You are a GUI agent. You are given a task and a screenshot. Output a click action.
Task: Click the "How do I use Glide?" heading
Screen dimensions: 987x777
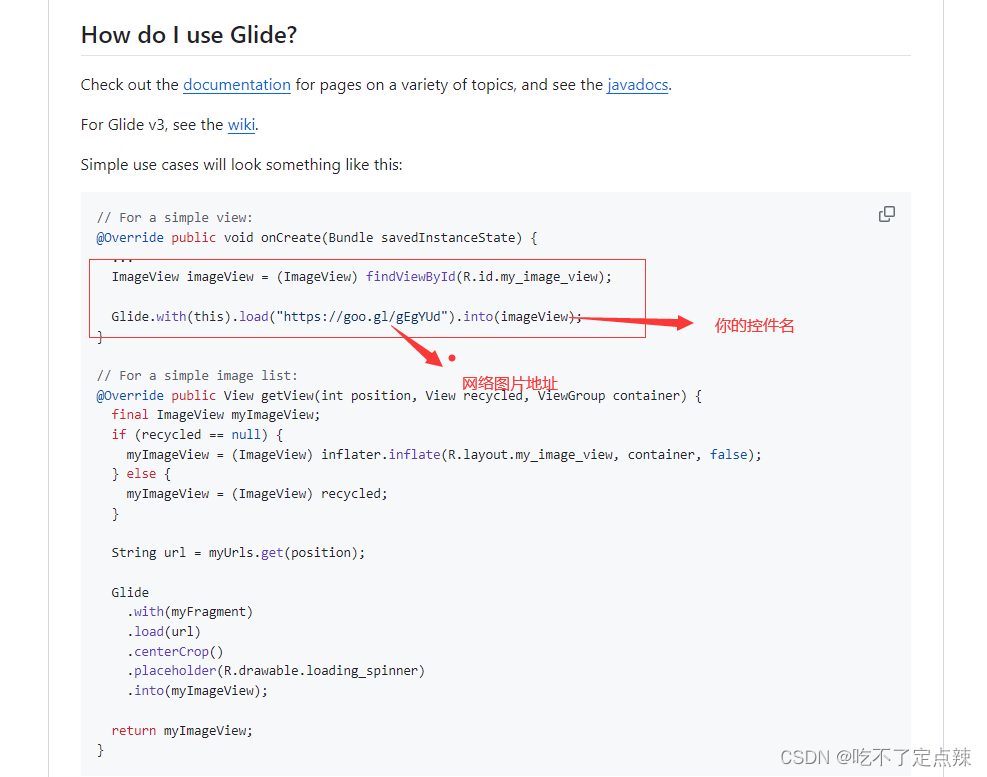(x=189, y=35)
